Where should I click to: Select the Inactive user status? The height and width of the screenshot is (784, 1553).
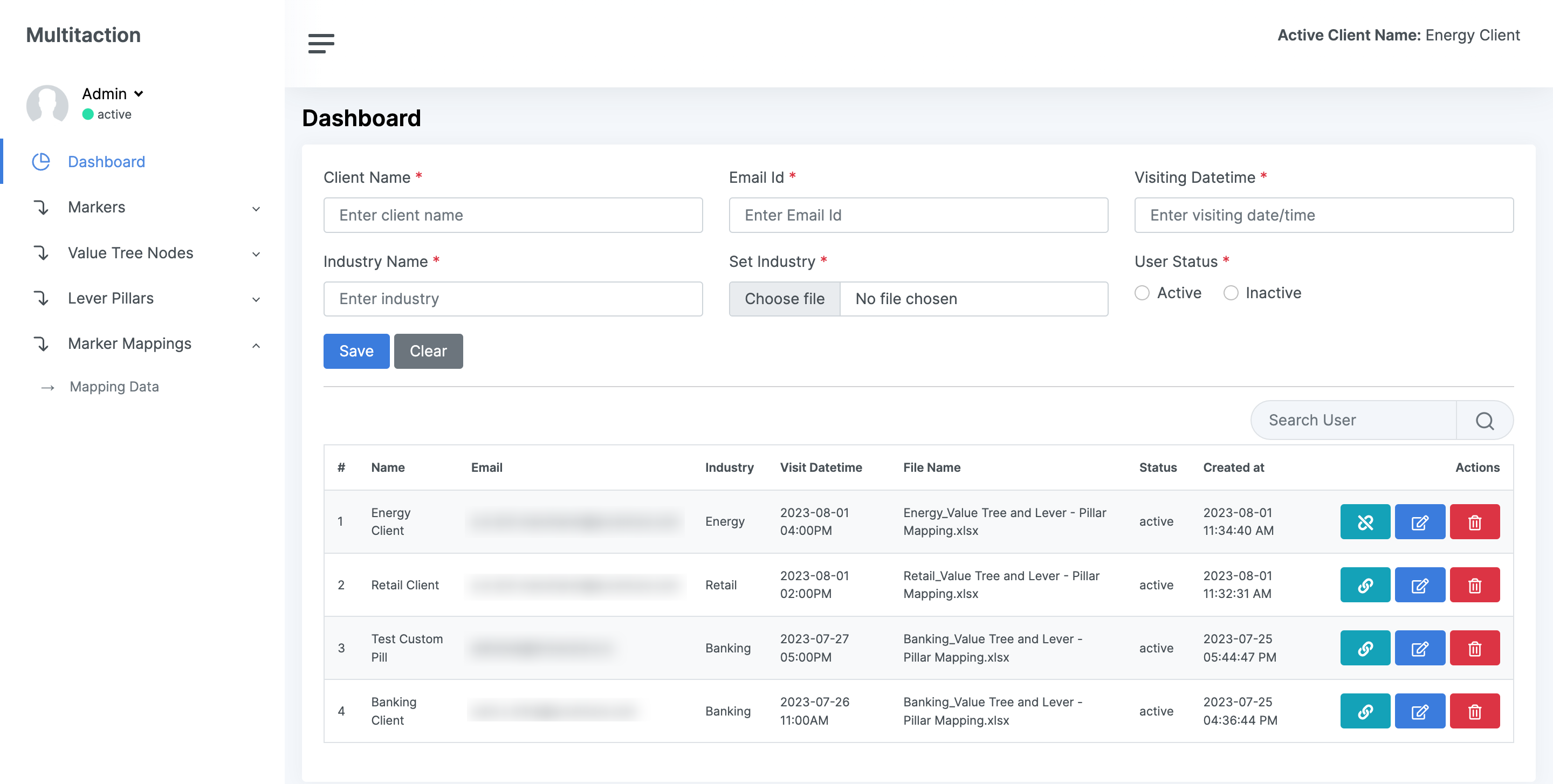pyautogui.click(x=1231, y=293)
